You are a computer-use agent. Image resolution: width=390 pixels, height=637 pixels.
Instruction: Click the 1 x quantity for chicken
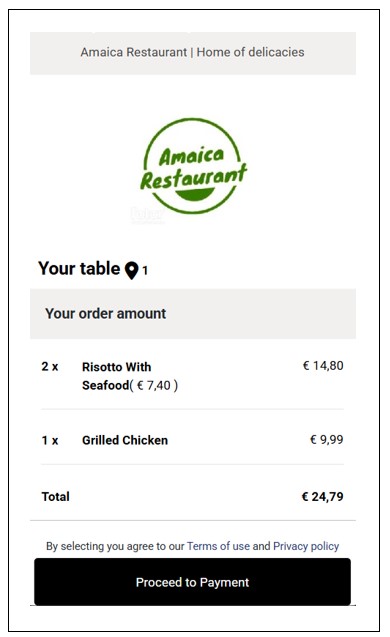coord(50,440)
